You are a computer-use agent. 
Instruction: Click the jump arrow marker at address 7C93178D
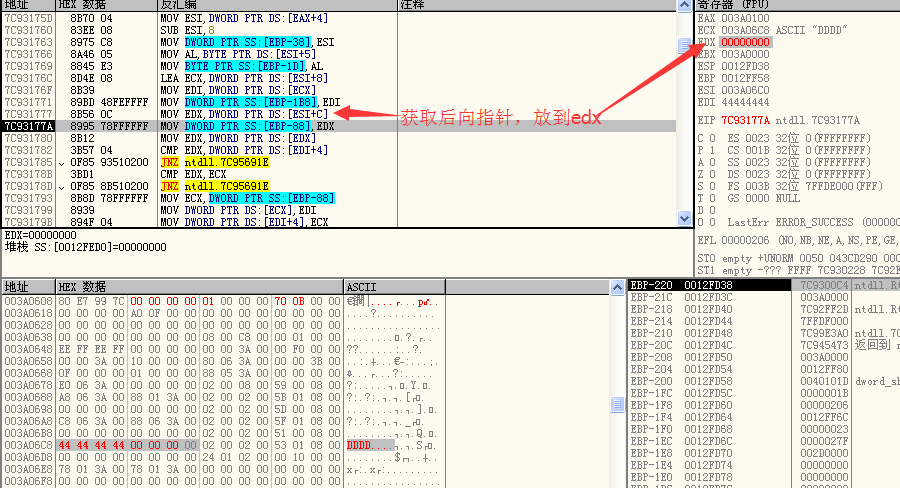[63, 185]
